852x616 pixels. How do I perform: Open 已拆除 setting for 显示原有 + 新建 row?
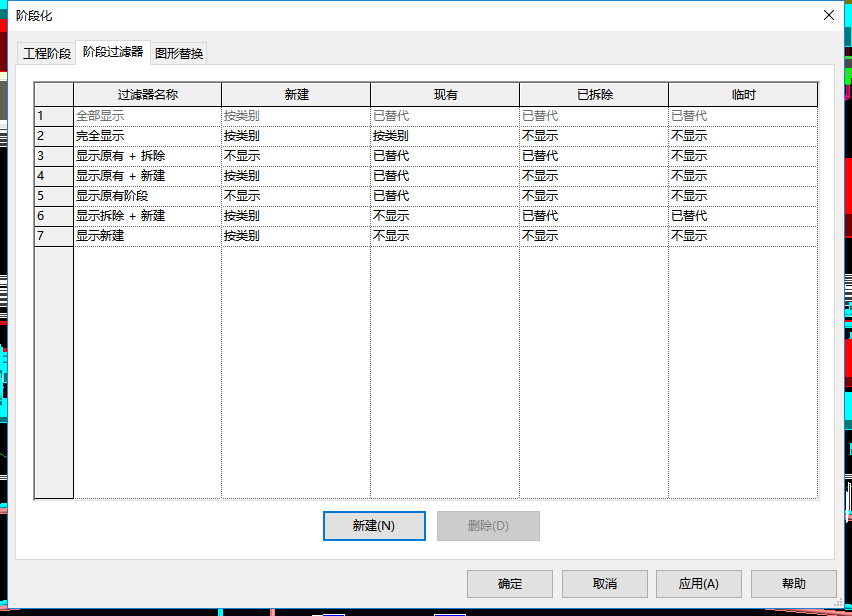[x=594, y=176]
